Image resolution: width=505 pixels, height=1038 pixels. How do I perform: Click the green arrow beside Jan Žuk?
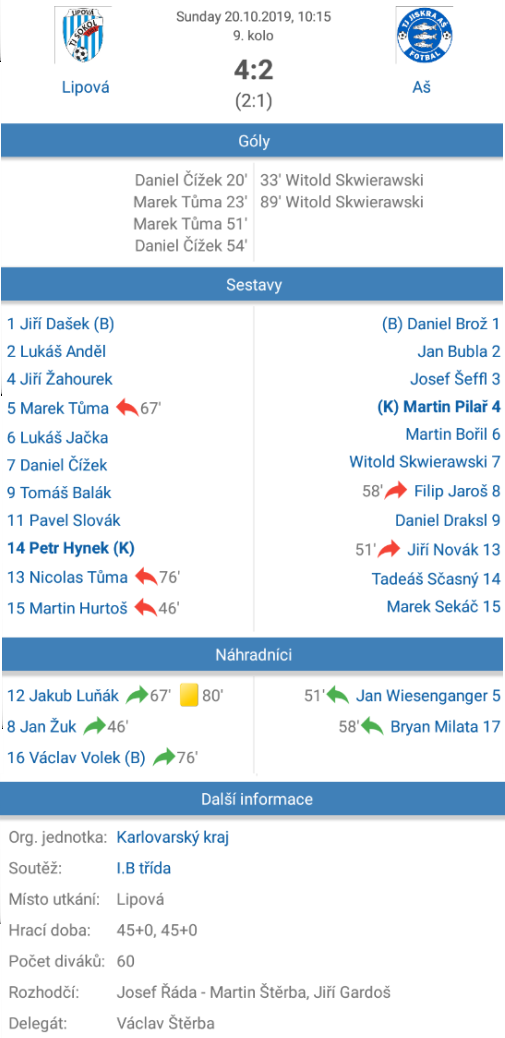click(x=95, y=726)
